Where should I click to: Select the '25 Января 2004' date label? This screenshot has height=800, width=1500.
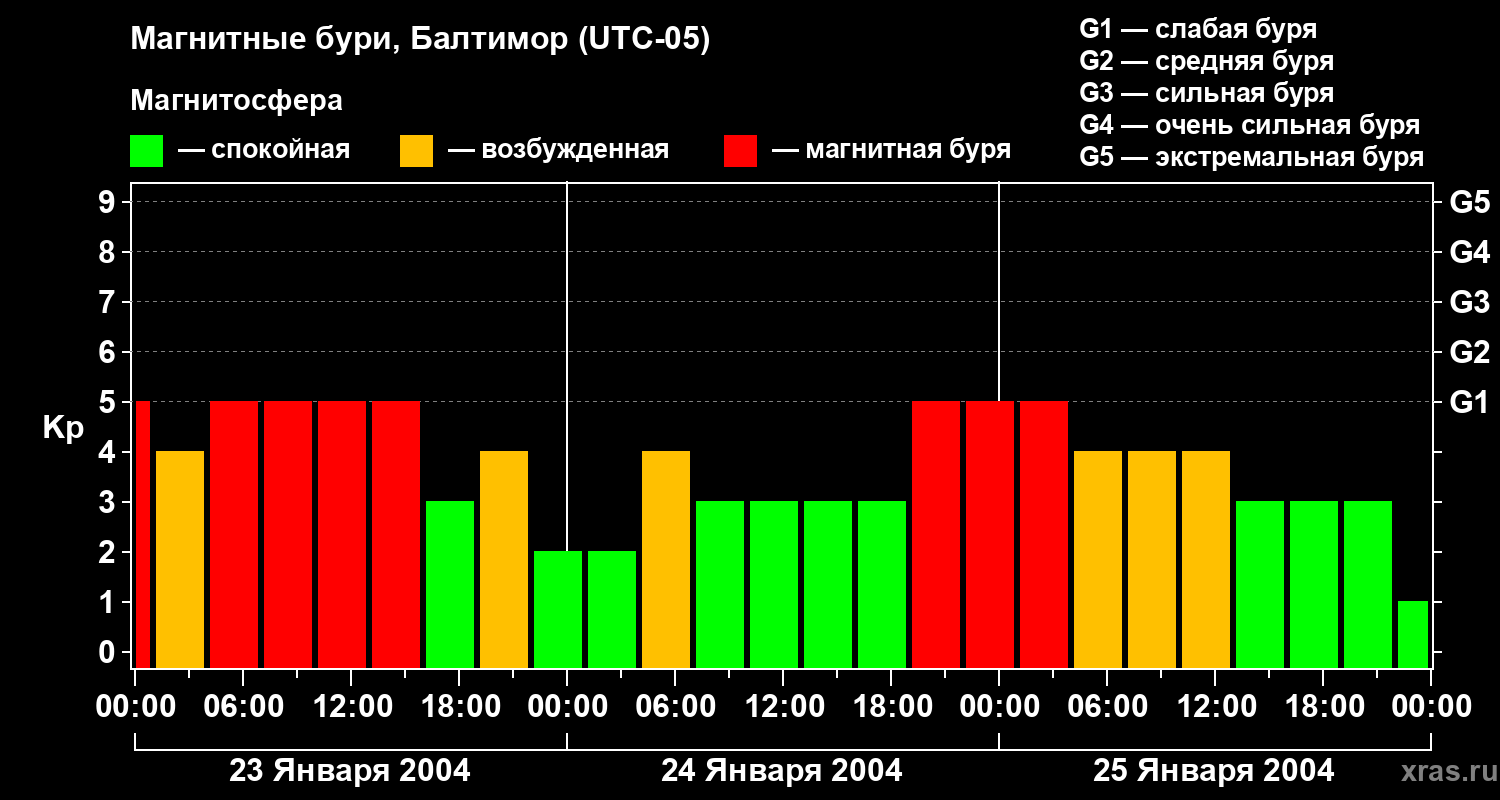(1213, 771)
